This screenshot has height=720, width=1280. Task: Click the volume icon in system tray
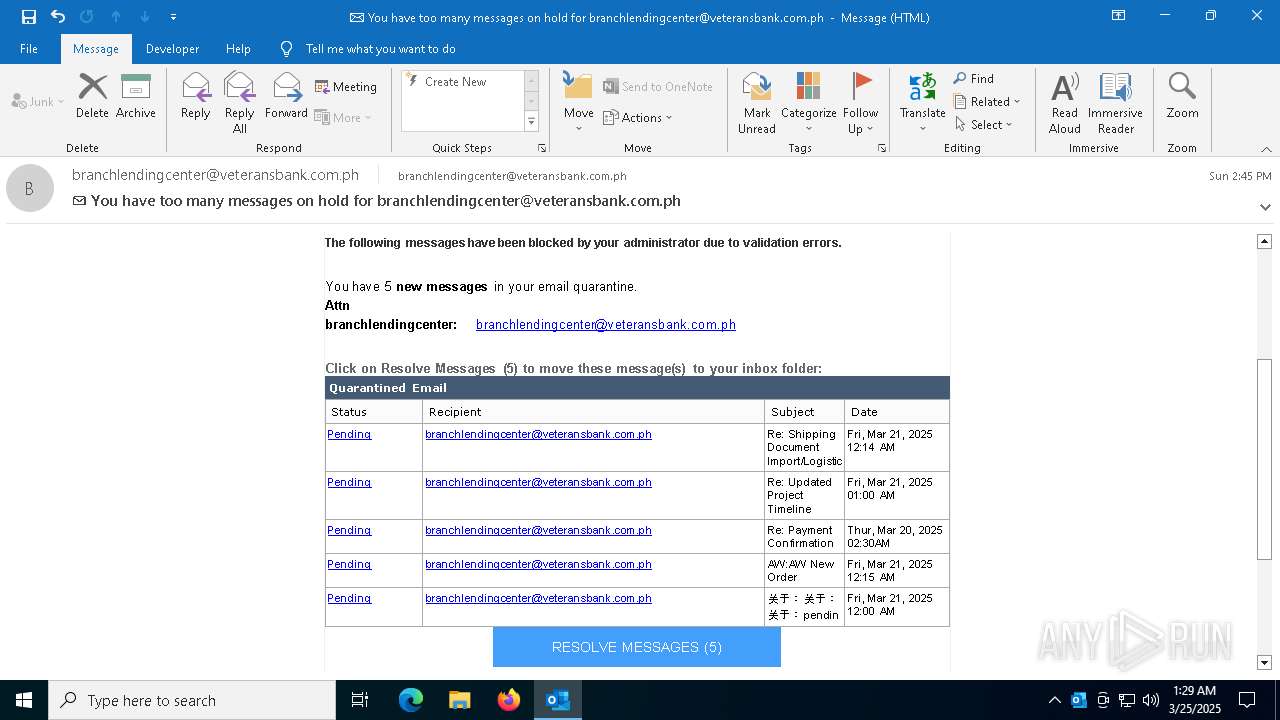(x=1151, y=700)
